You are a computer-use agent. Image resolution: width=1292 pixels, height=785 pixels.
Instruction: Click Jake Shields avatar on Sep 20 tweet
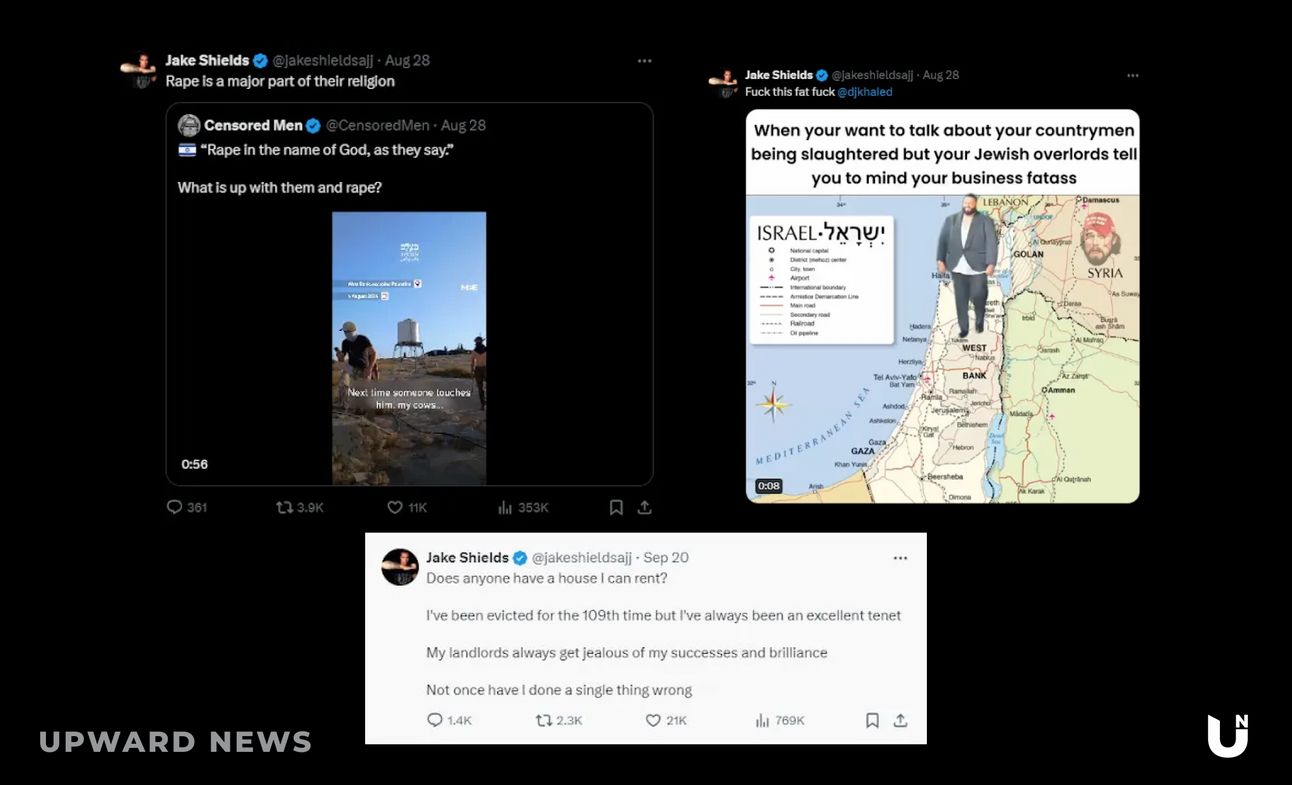click(x=400, y=567)
